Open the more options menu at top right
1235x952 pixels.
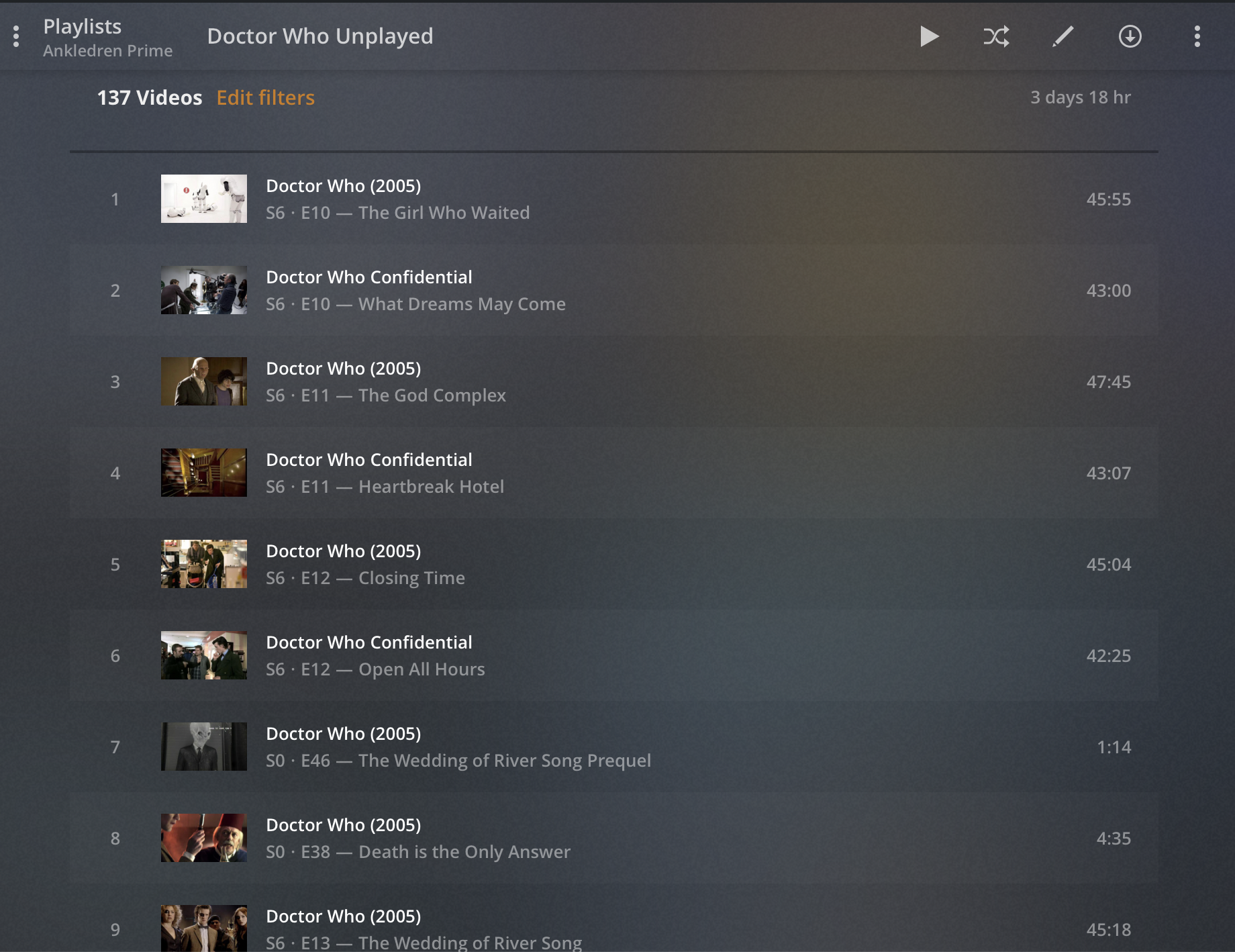pyautogui.click(x=1197, y=36)
